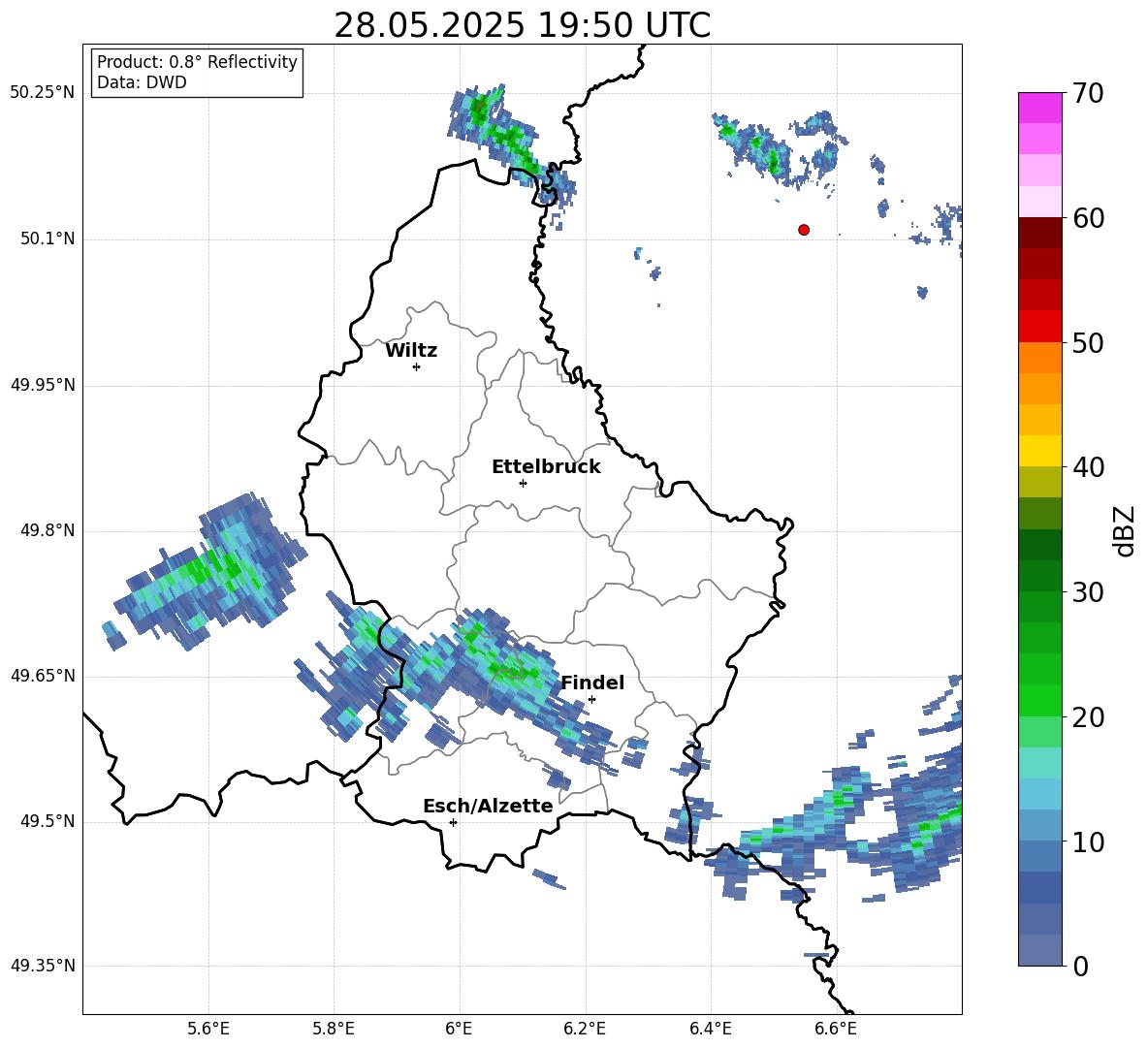Click the 5.6°E longitude label

[208, 1029]
